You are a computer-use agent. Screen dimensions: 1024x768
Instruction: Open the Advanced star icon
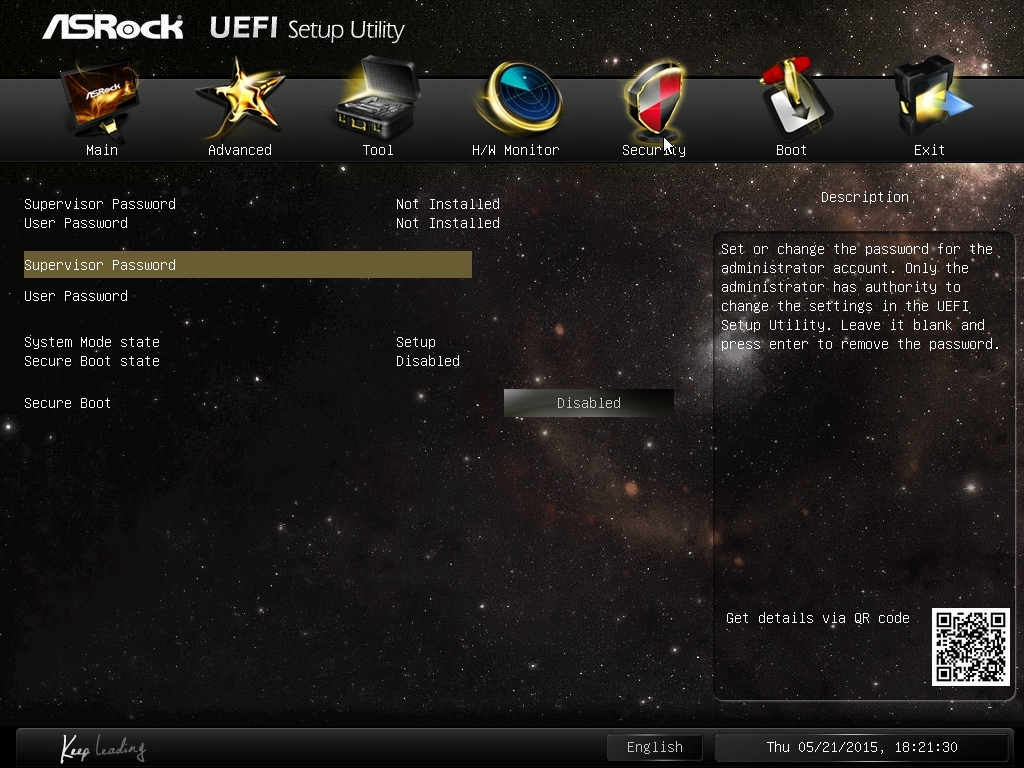point(240,98)
